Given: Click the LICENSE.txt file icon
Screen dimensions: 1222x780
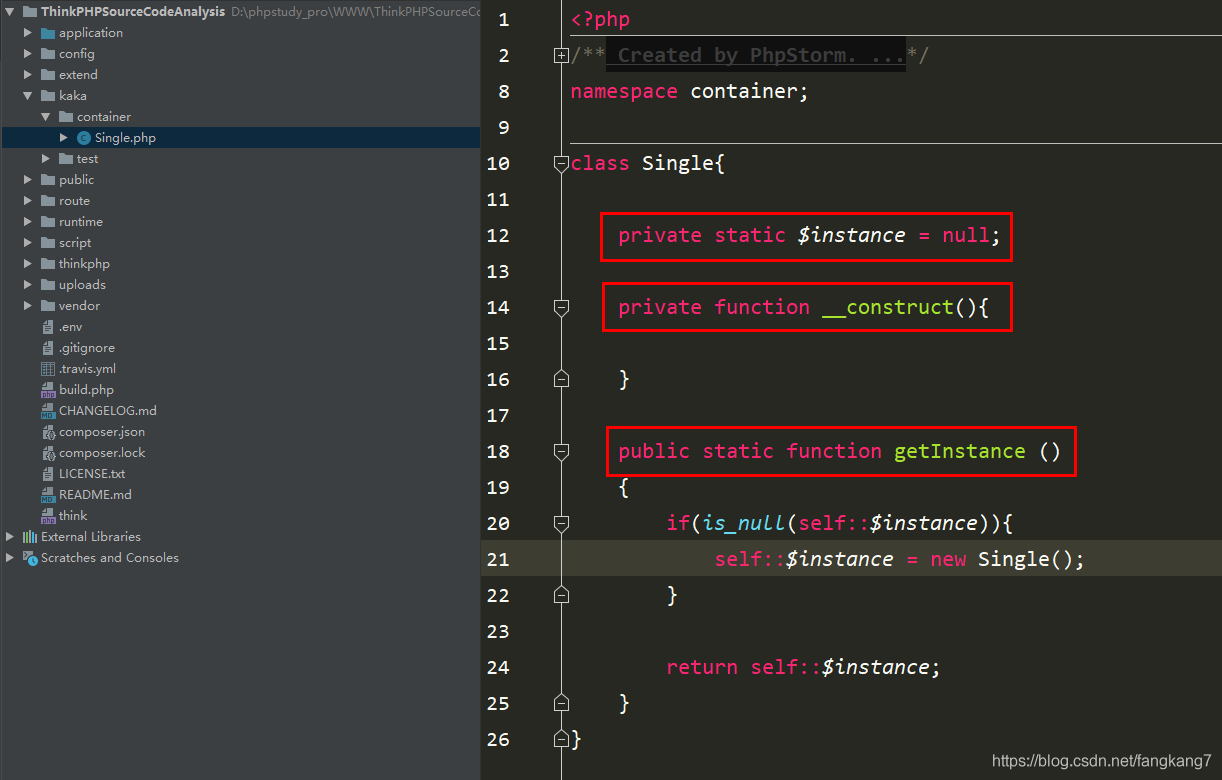Looking at the screenshot, I should 48,474.
